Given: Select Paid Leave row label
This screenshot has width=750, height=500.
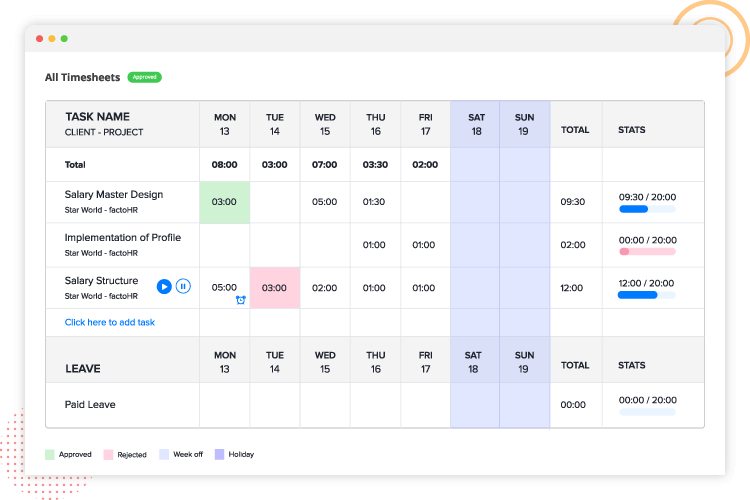Looking at the screenshot, I should pyautogui.click(x=90, y=405).
